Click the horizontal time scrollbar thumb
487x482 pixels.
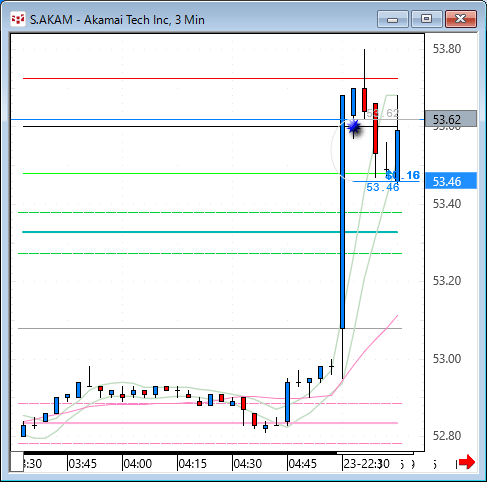375,453
